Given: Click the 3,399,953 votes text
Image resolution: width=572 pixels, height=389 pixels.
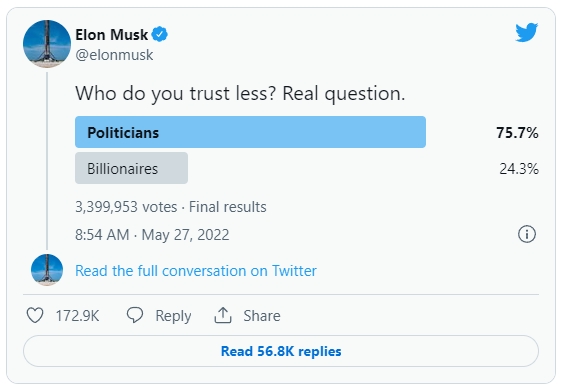Looking at the screenshot, I should click(126, 207).
